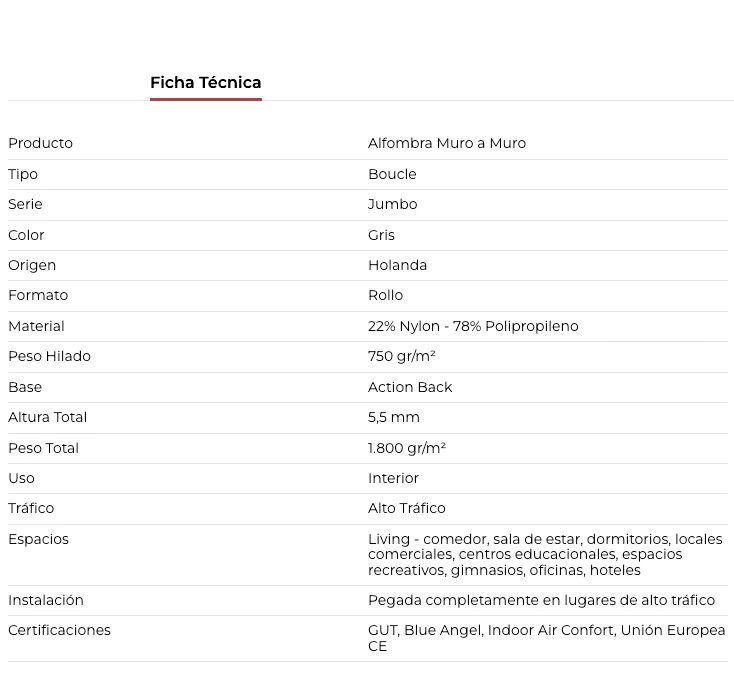
Task: Select the Producto row label
Action: 41,143
